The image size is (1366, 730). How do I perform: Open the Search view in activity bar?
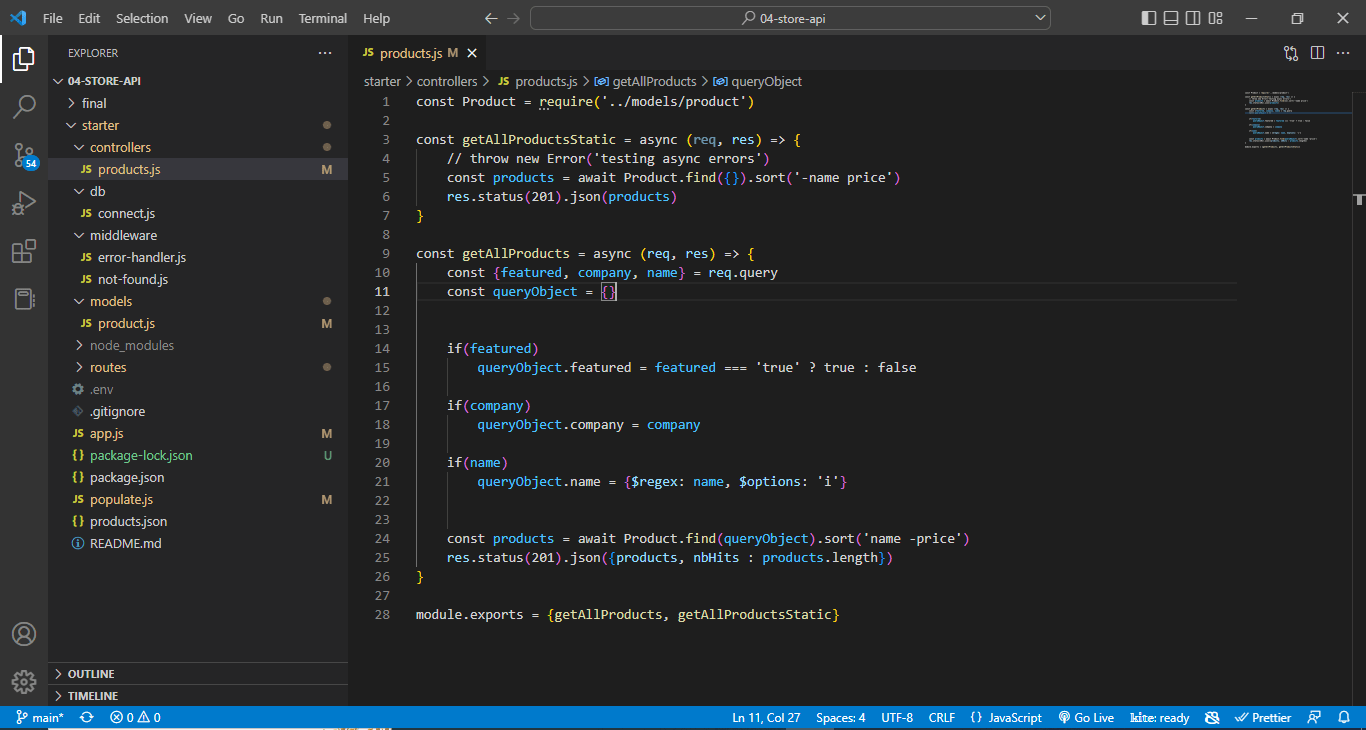(x=24, y=106)
